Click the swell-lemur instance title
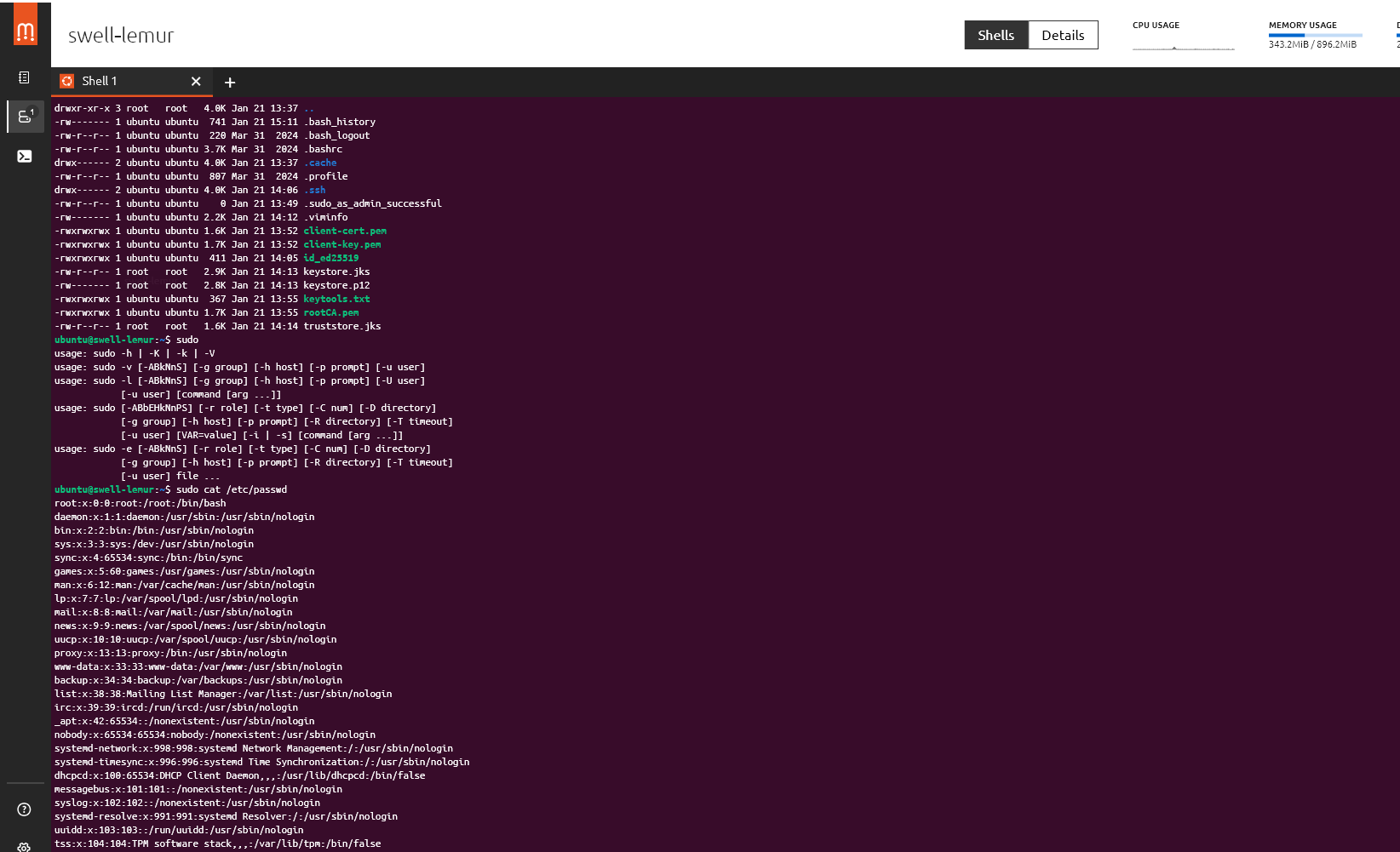The height and width of the screenshot is (852, 1400). click(121, 35)
